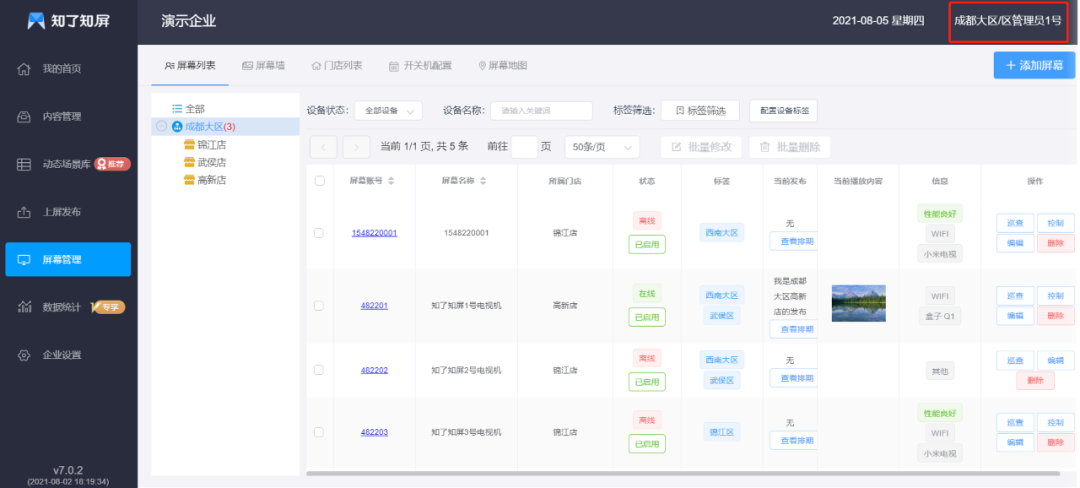Switch to the 开关机配置 tab
The image size is (1080, 488).
click(x=420, y=66)
